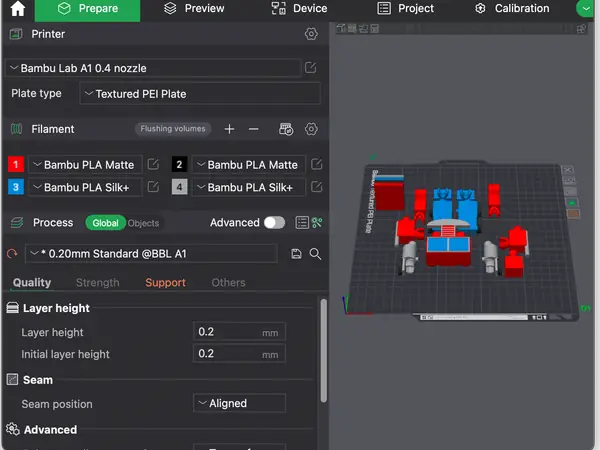The height and width of the screenshot is (450, 600).
Task: Edit filament 3 preset icon
Action: pos(153,187)
